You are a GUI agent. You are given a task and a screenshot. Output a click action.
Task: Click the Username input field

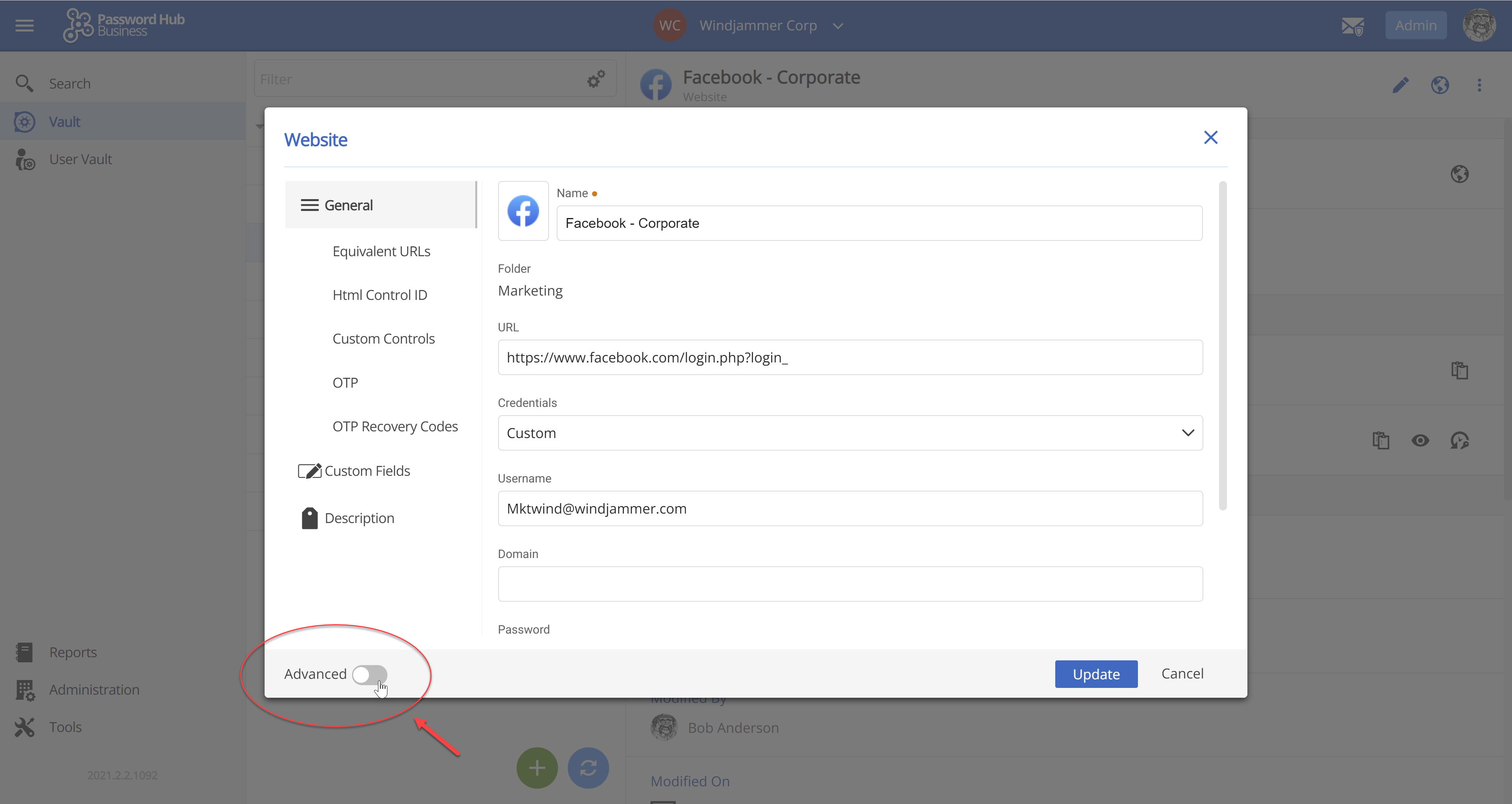(x=849, y=508)
